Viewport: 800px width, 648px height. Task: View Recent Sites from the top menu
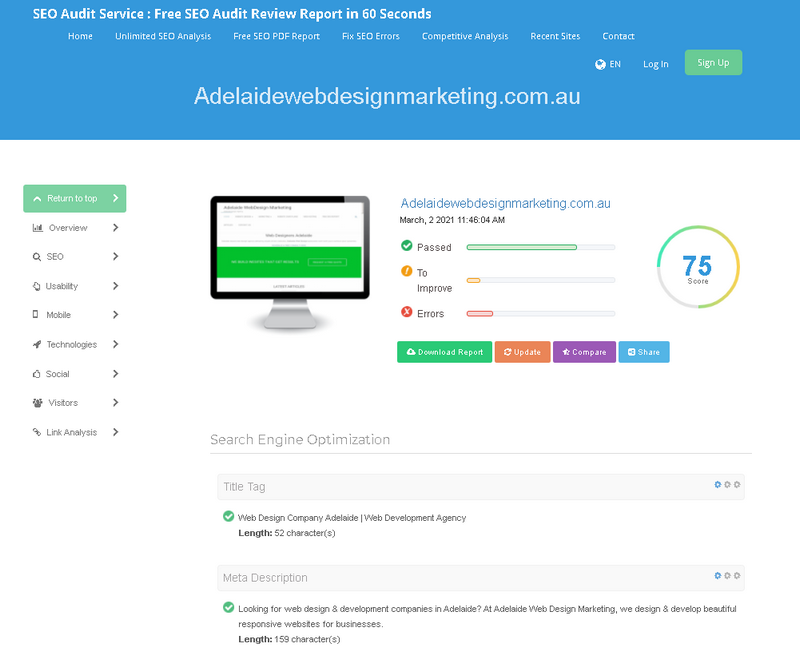tap(555, 36)
